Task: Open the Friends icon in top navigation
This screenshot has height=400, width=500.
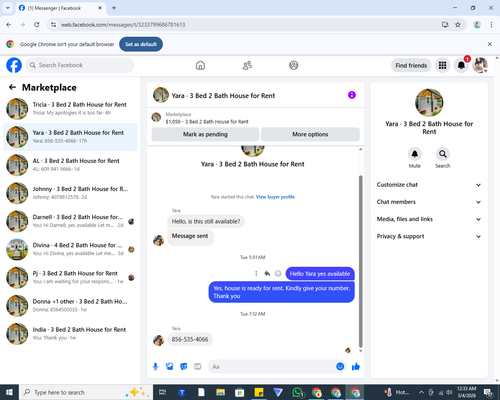Action: 247,65
